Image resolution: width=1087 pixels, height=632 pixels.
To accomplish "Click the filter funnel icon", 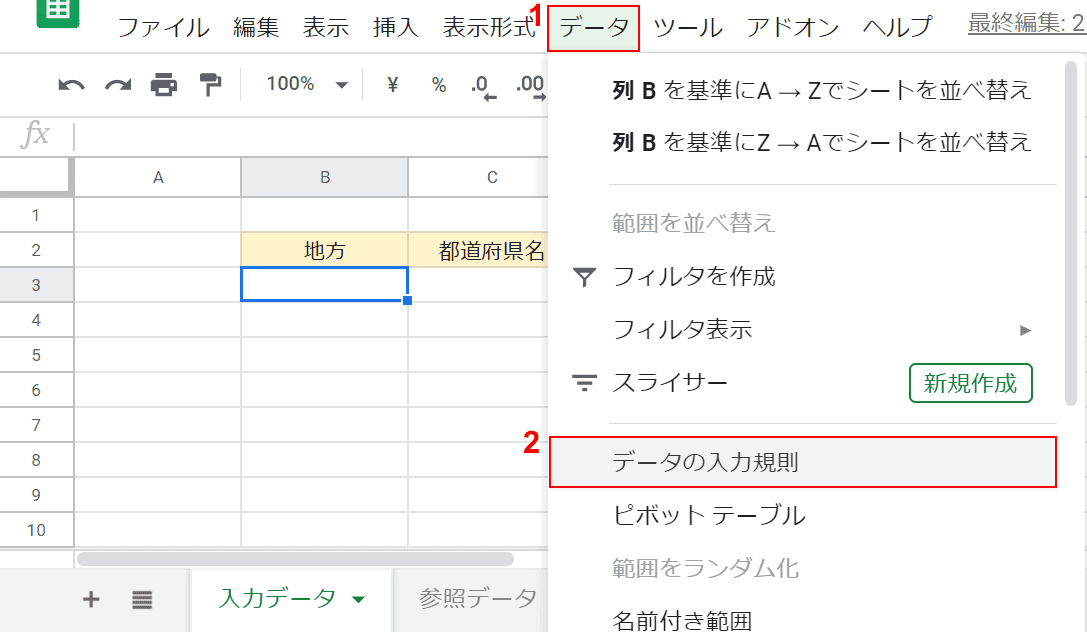I will pos(584,277).
